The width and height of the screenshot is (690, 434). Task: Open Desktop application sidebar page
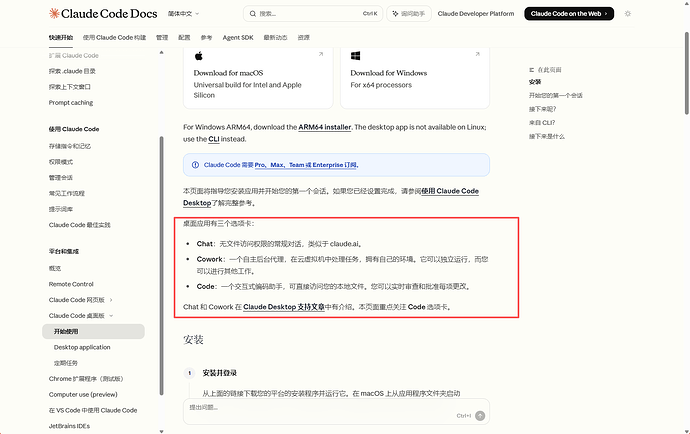pyautogui.click(x=82, y=347)
